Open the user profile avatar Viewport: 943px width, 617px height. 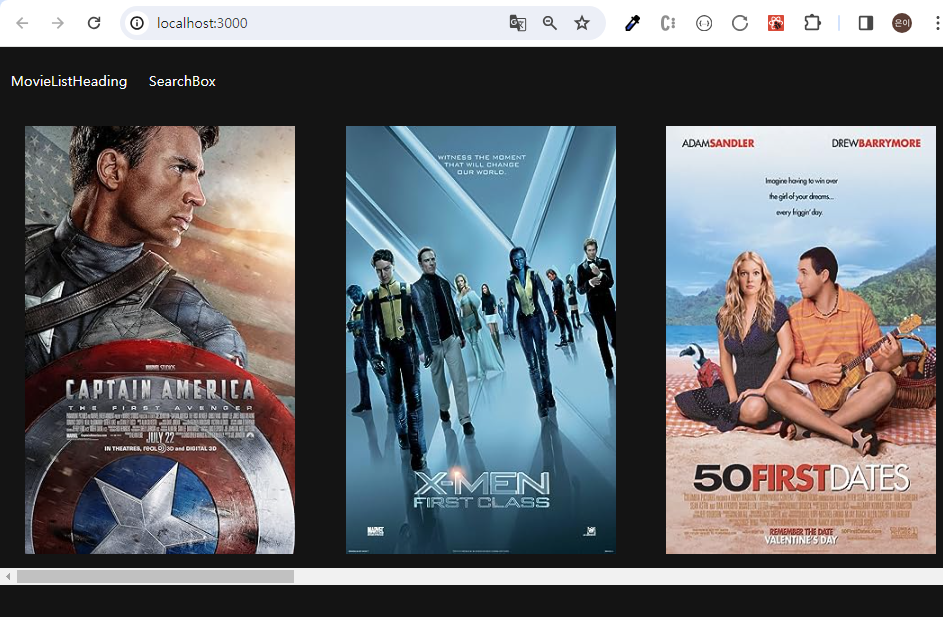click(x=902, y=23)
